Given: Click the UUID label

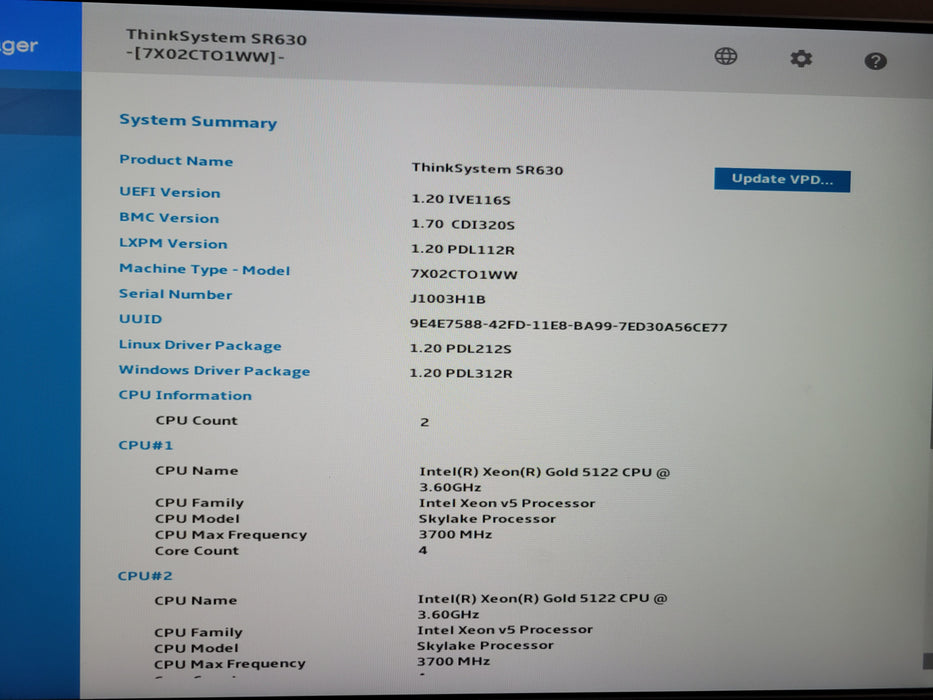Looking at the screenshot, I should point(140,319).
